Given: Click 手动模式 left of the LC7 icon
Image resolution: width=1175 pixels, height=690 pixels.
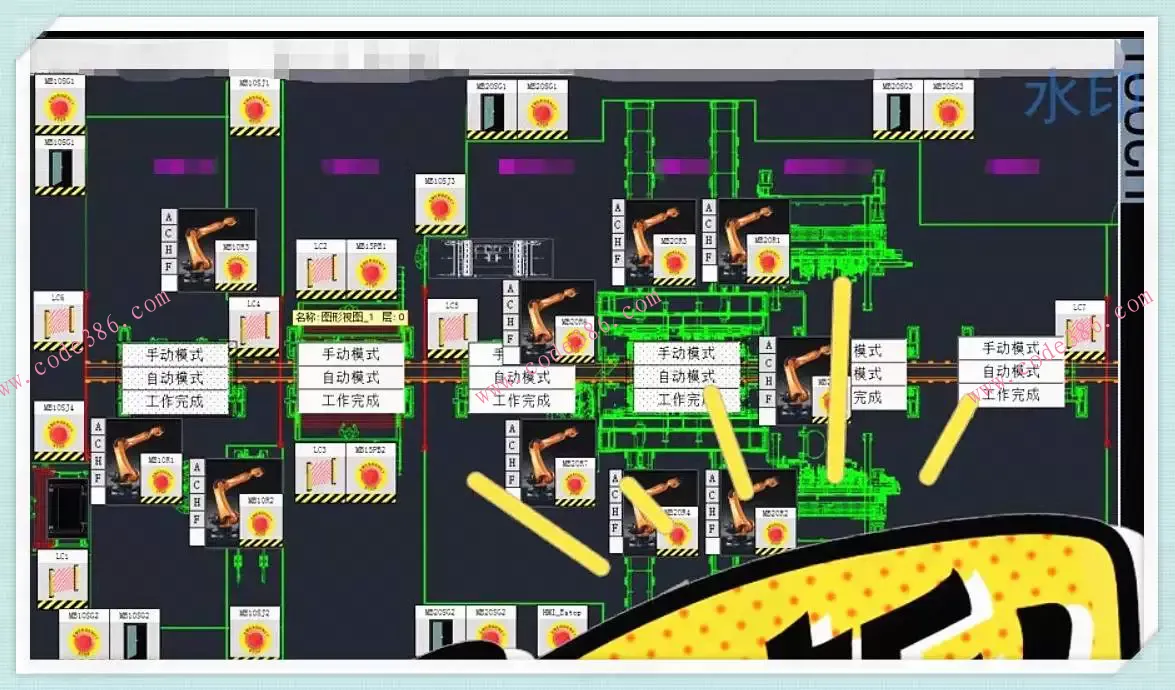Looking at the screenshot, I should (1011, 348).
